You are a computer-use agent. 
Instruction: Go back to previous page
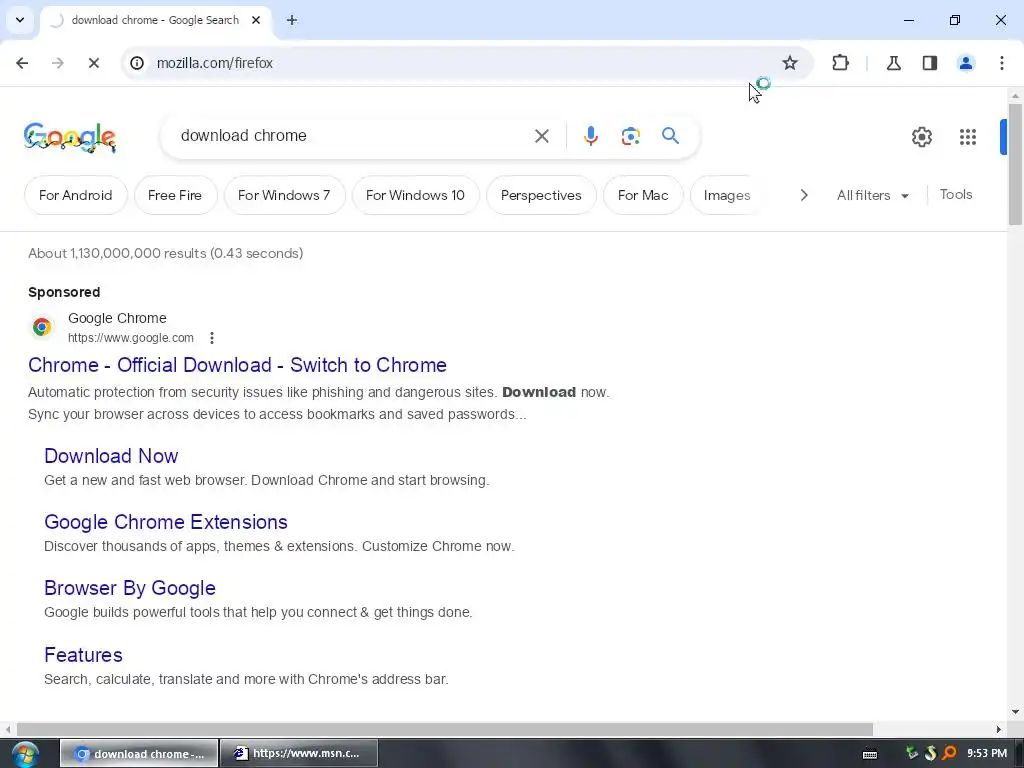[22, 63]
